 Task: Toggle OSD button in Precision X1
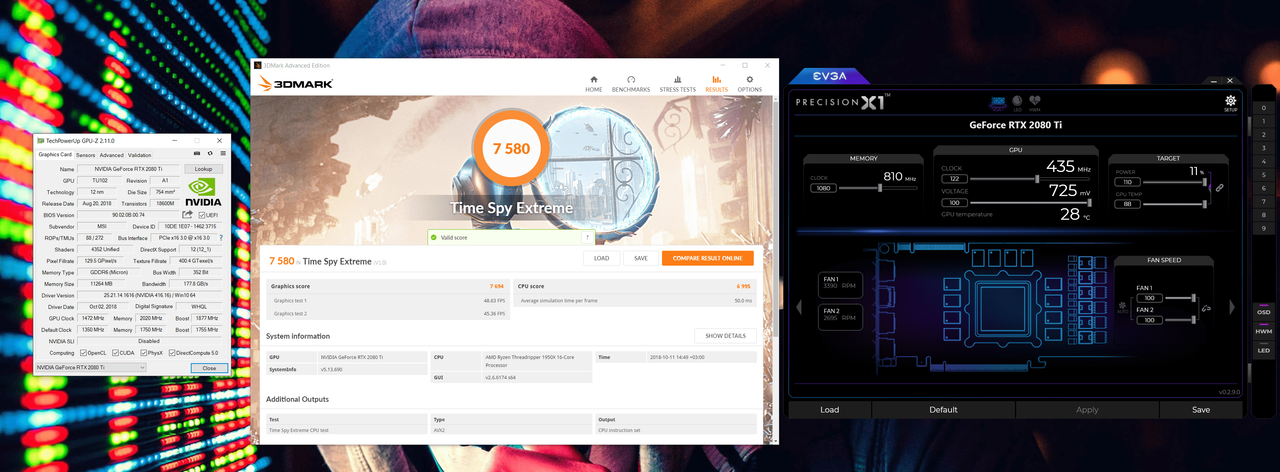click(1264, 312)
